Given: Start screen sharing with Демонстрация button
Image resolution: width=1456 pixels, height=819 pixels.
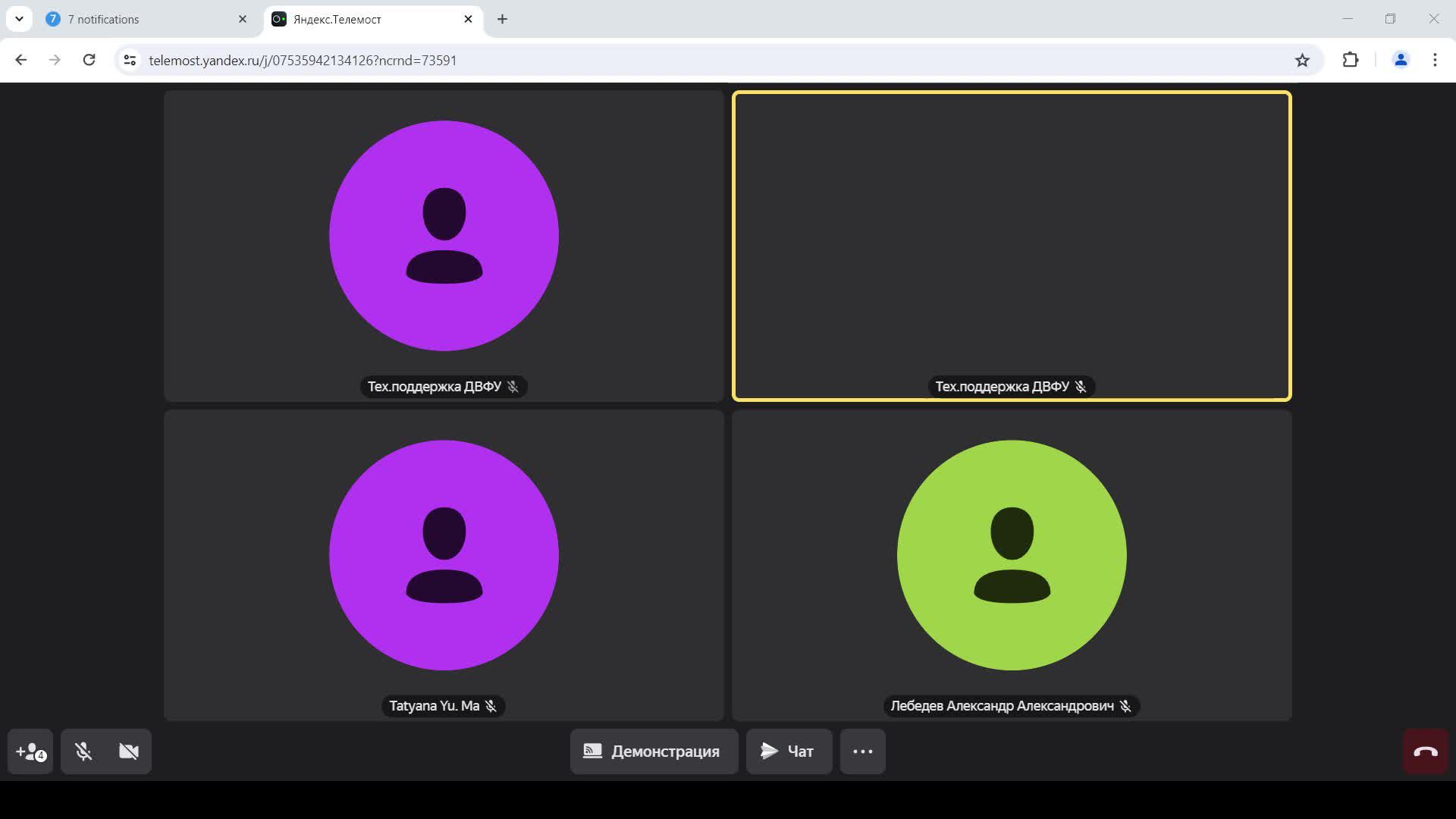Looking at the screenshot, I should [x=654, y=752].
